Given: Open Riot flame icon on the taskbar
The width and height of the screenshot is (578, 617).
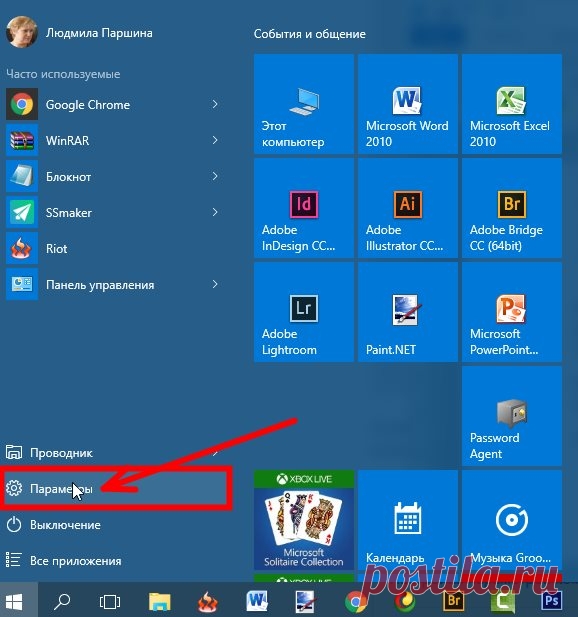Looking at the screenshot, I should pyautogui.click(x=207, y=601).
